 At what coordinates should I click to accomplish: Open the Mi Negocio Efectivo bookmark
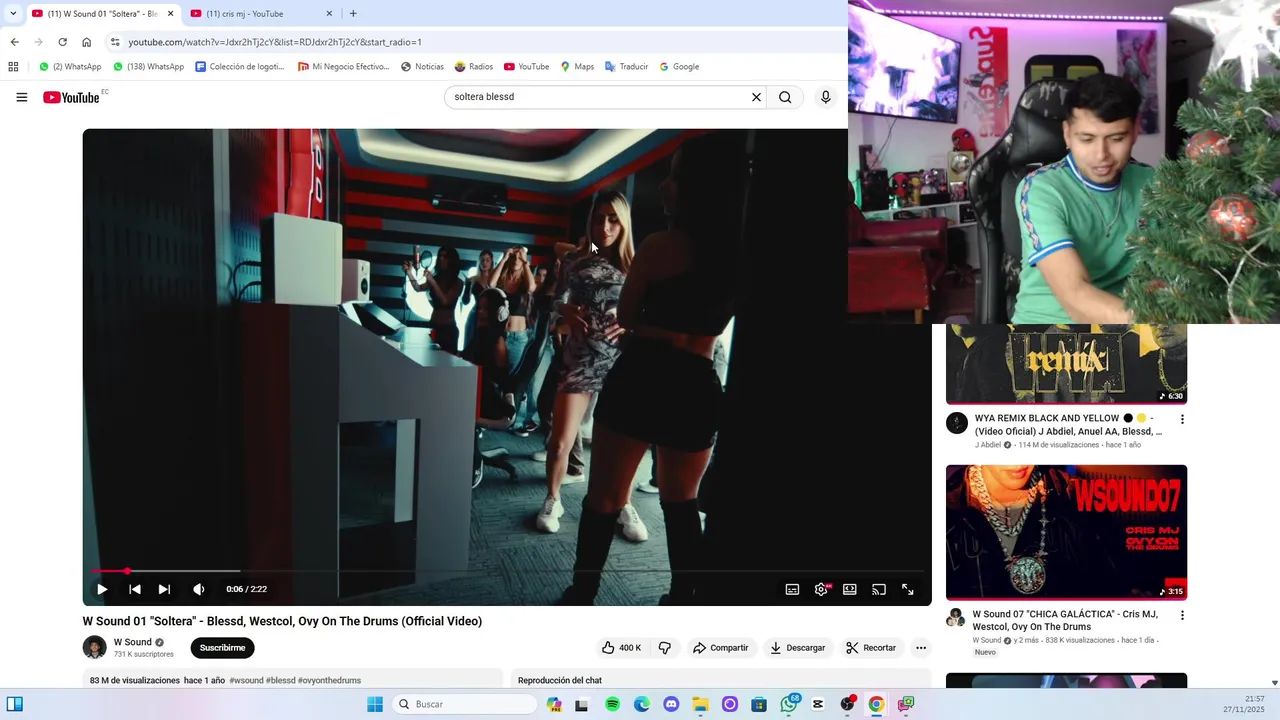pyautogui.click(x=343, y=67)
